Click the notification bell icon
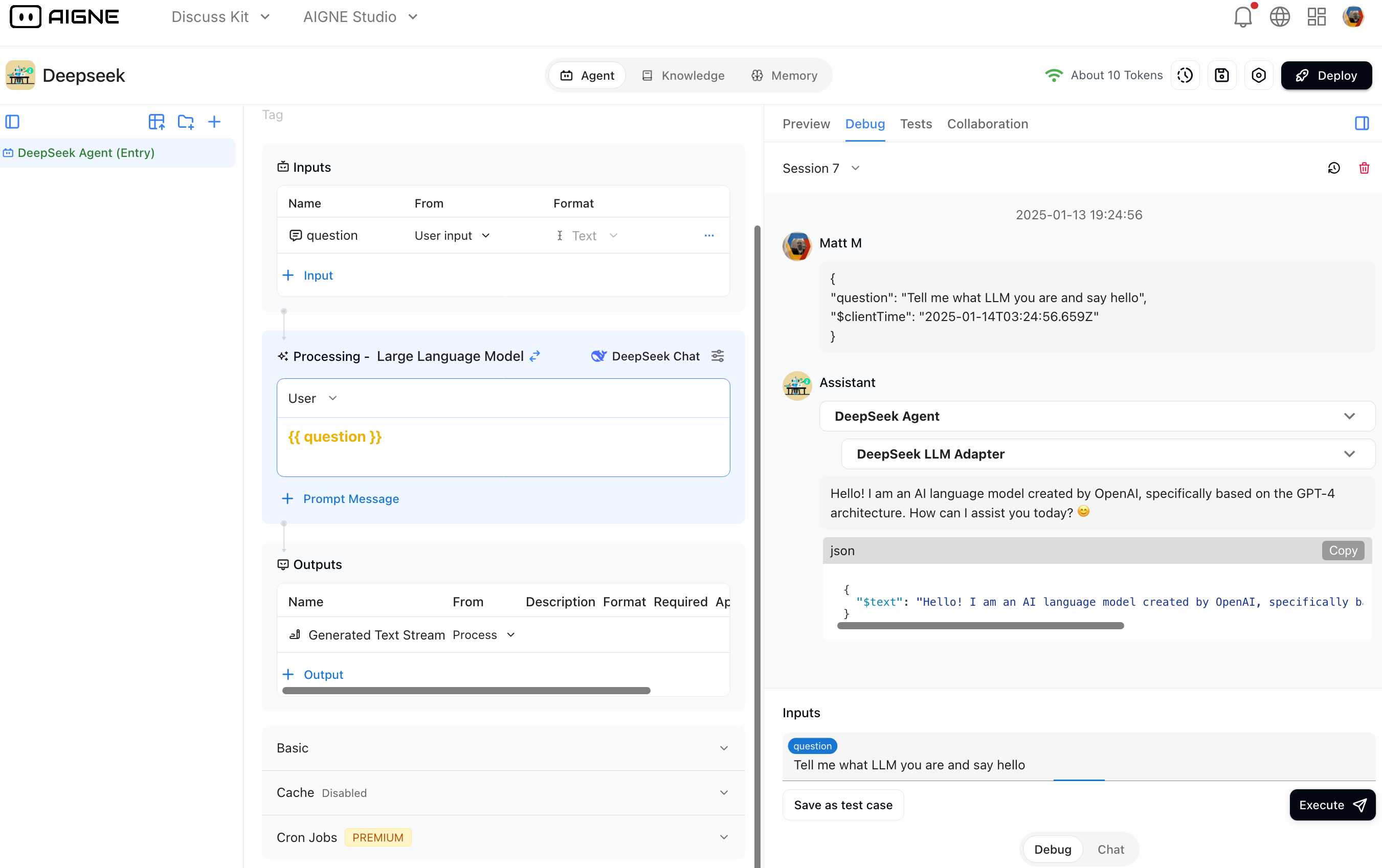The image size is (1382, 868). [1242, 17]
